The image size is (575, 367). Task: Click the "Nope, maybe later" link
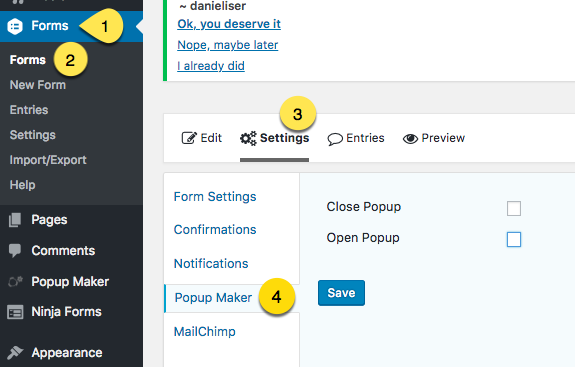pyautogui.click(x=228, y=45)
